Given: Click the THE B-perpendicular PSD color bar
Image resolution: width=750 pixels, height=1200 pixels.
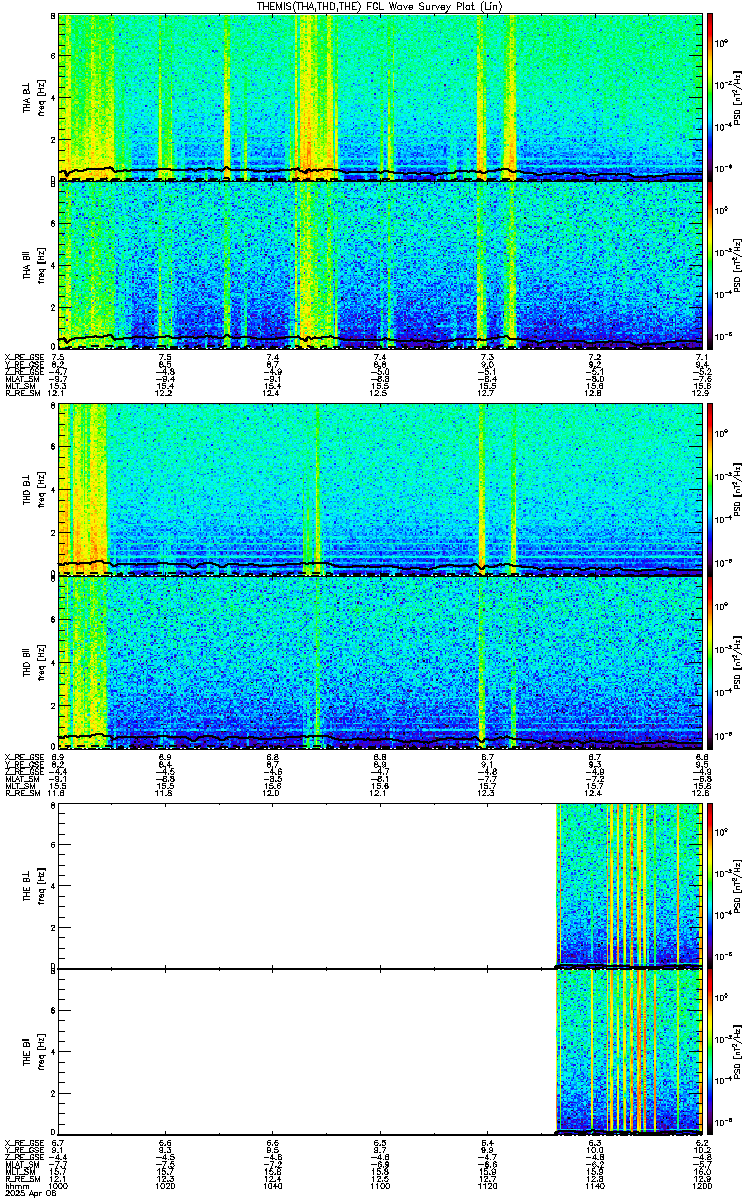Looking at the screenshot, I should tap(711, 885).
